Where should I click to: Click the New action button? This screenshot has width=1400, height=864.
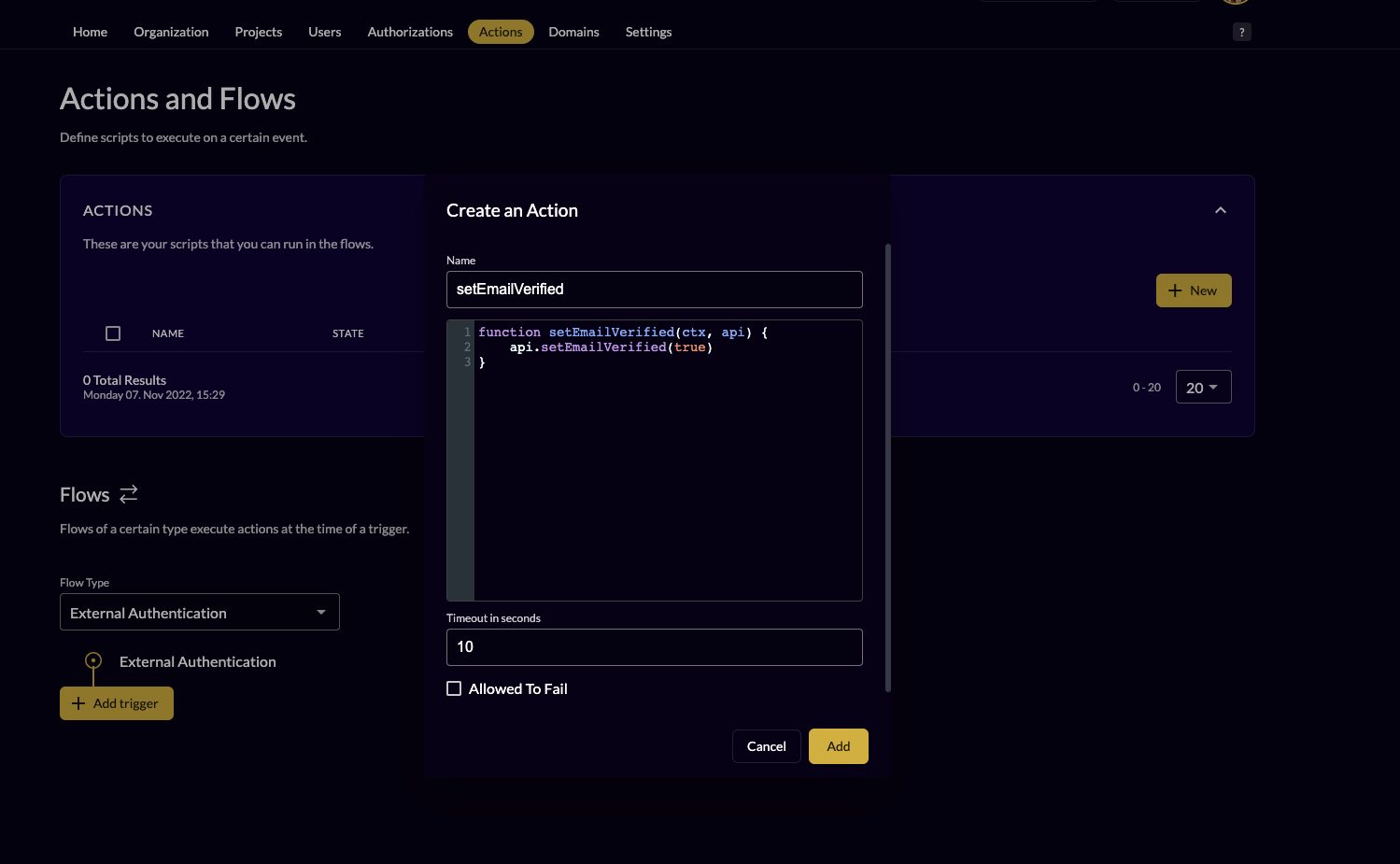pyautogui.click(x=1193, y=290)
